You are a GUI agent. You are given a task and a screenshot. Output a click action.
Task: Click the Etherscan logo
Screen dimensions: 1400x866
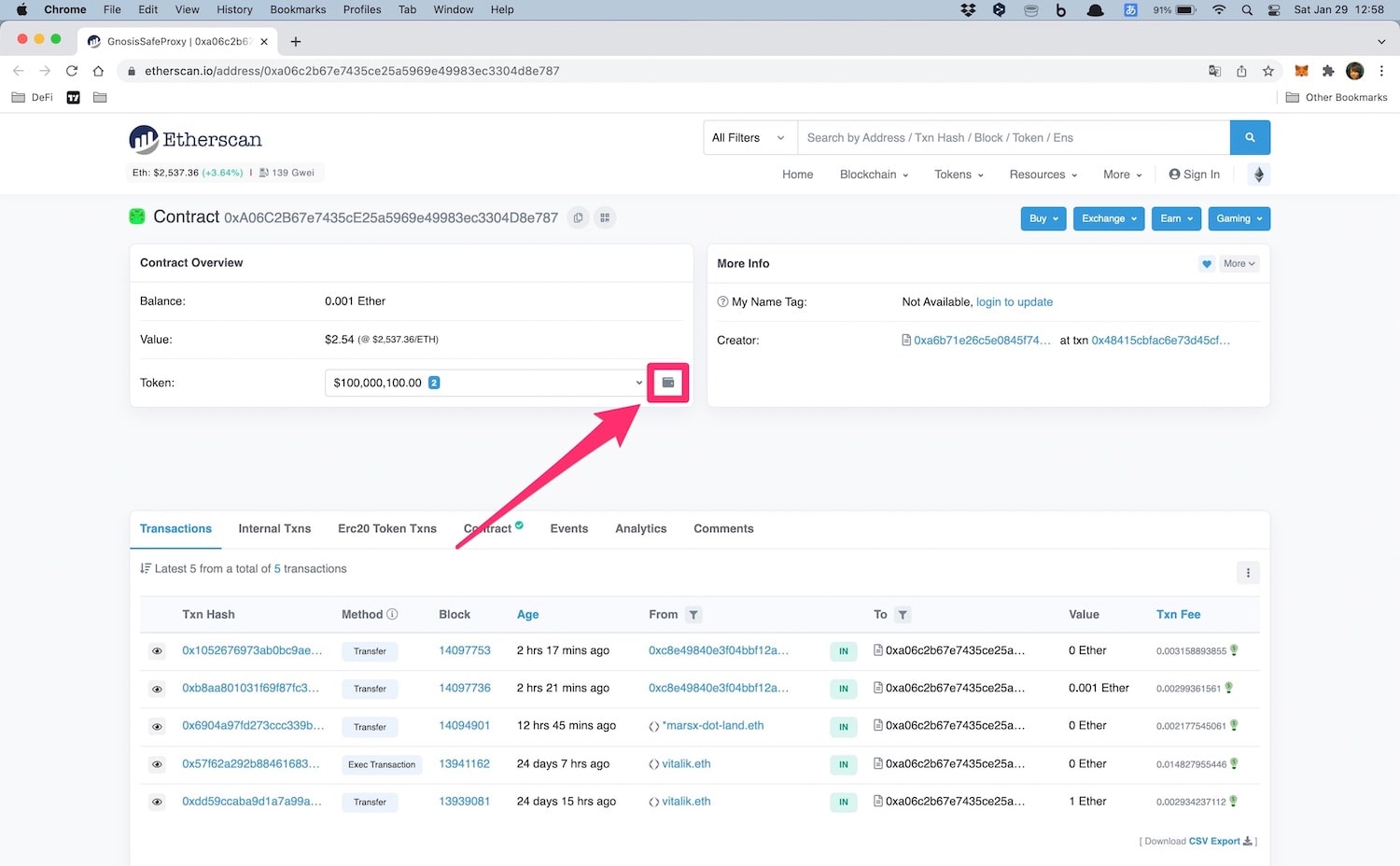196,139
